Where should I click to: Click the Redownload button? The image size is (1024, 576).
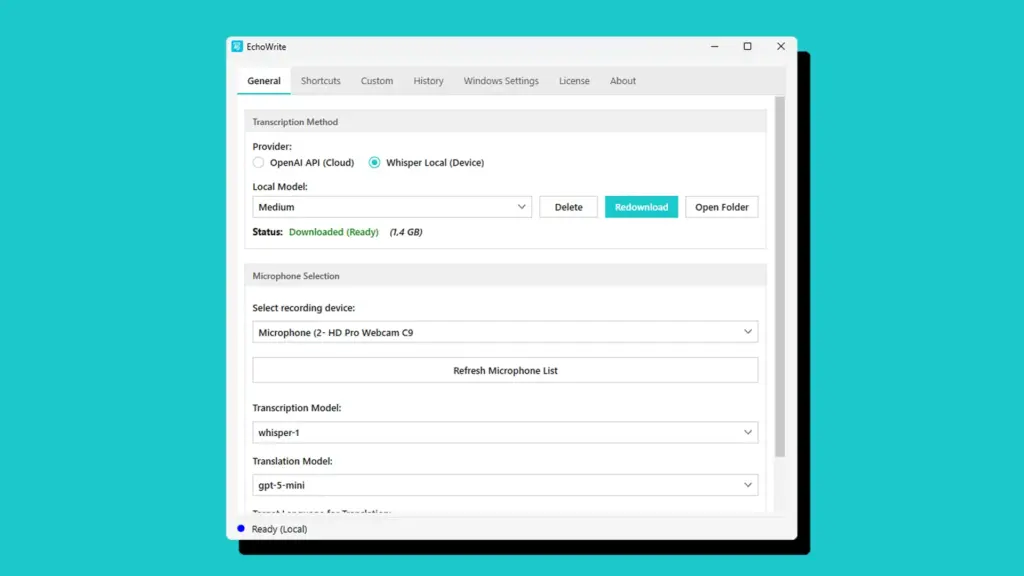tap(641, 207)
